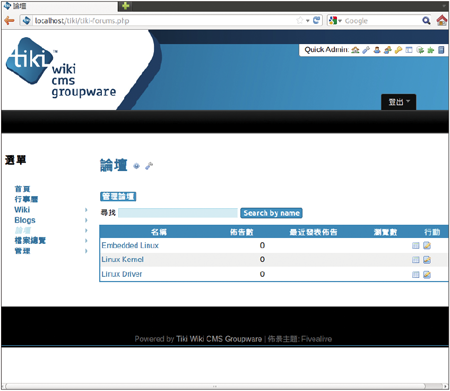Screen dimensions: 450x391
Task: Open the Embedded Linux forum link
Action: [x=130, y=246]
